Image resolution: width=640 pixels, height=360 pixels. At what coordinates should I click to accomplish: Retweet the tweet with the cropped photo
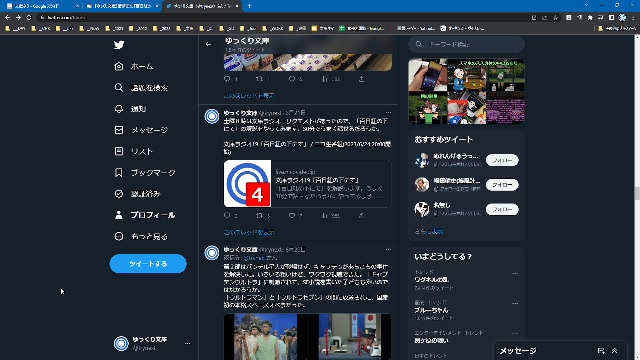260,79
